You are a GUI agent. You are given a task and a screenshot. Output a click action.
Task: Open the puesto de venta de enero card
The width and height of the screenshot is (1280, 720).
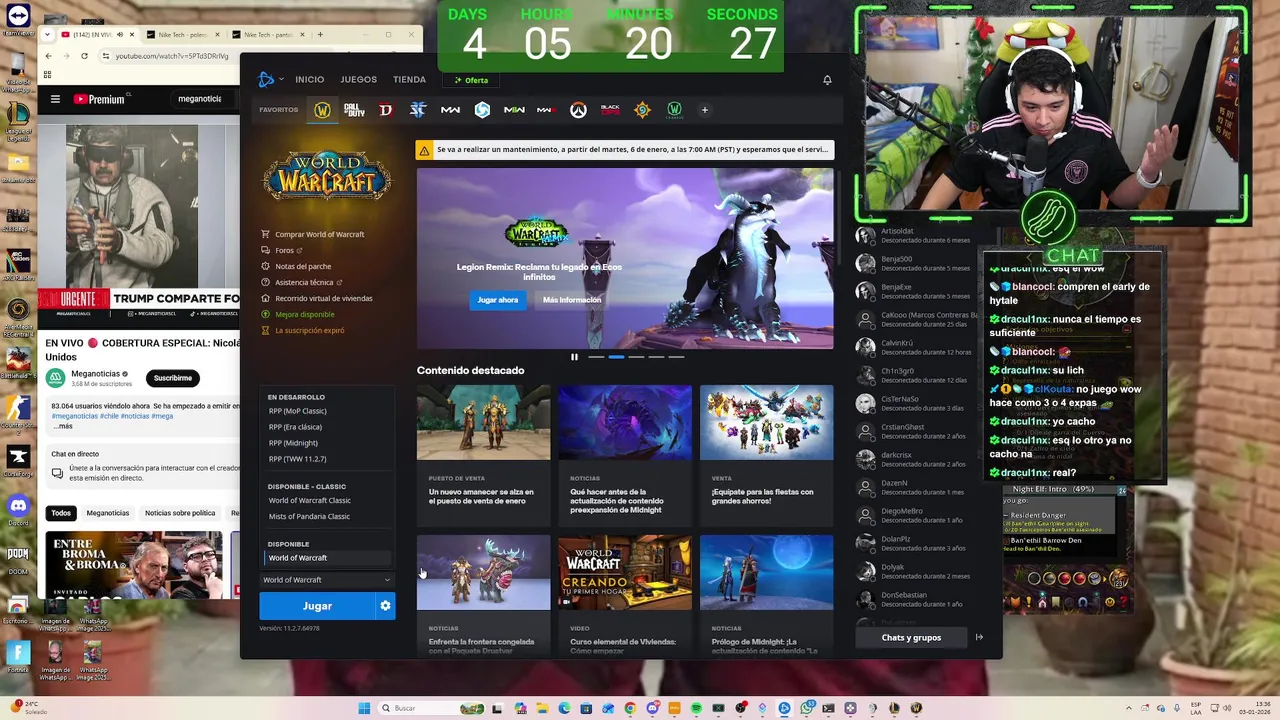[483, 456]
